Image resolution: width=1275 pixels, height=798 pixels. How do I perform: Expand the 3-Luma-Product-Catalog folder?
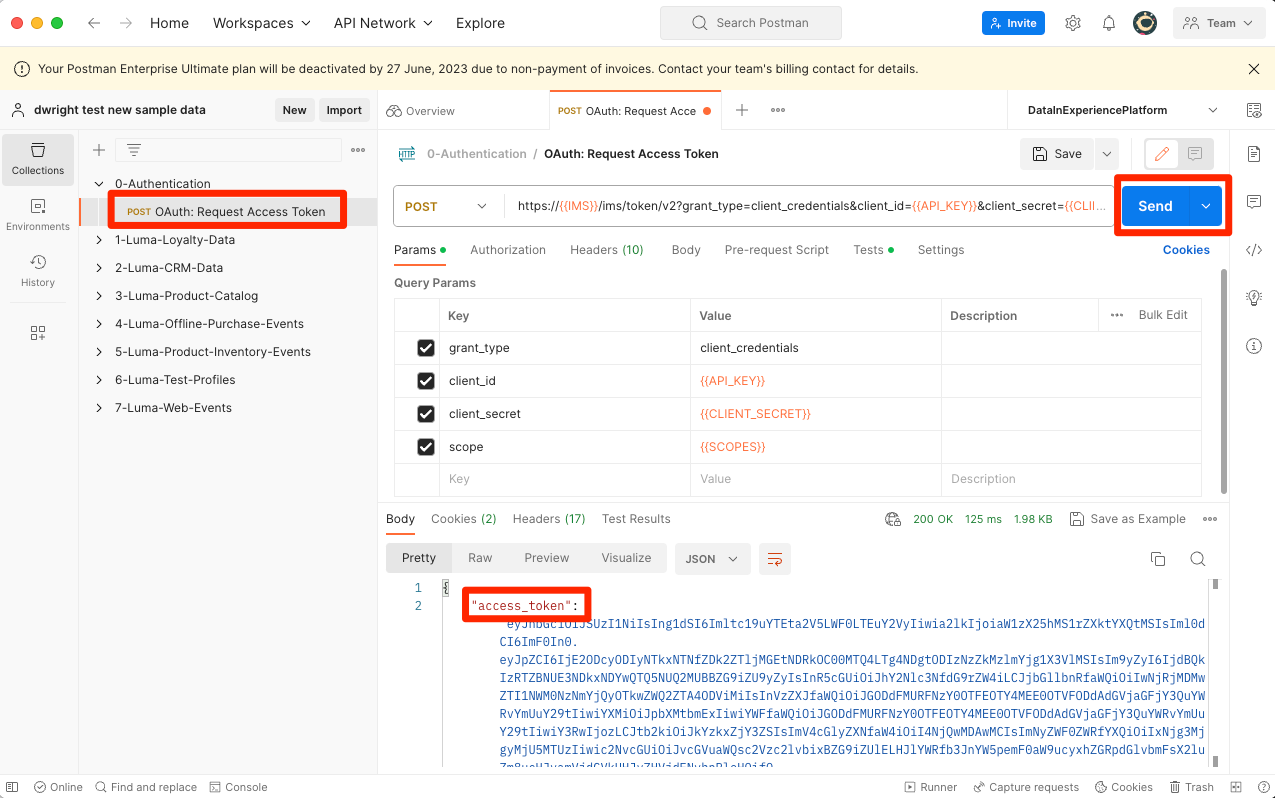[99, 296]
